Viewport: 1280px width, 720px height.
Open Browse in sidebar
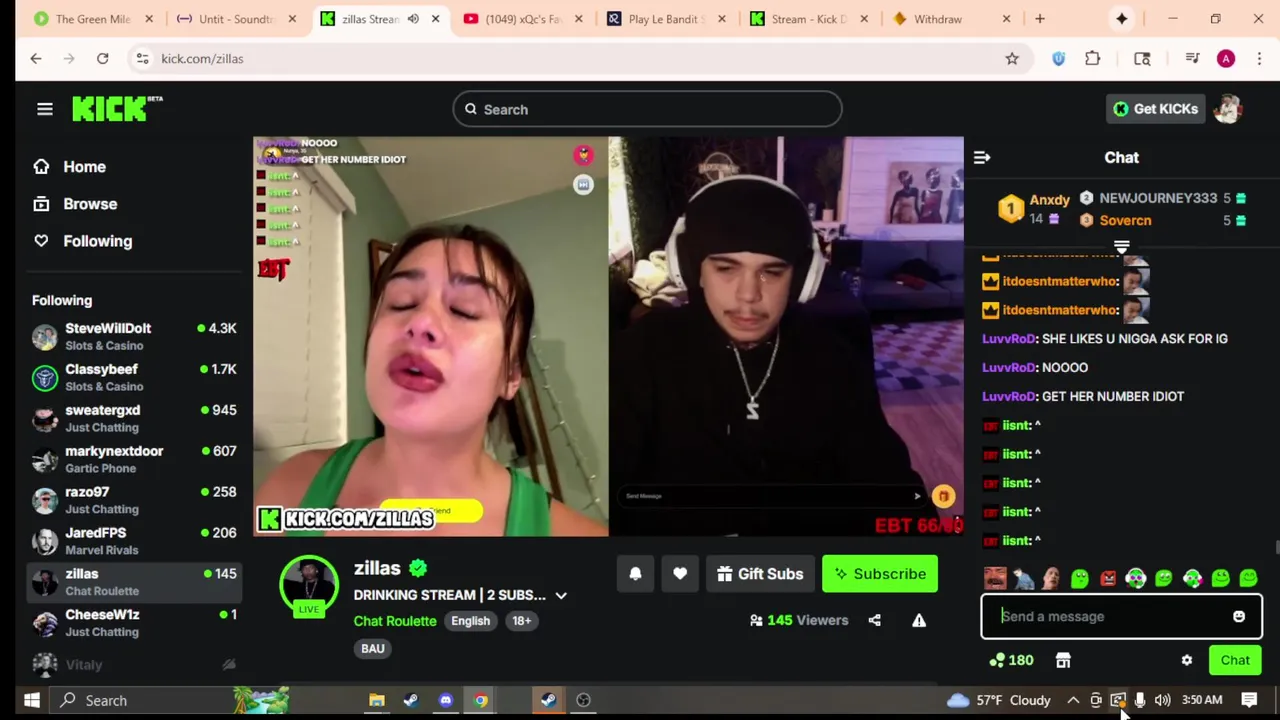click(76, 204)
